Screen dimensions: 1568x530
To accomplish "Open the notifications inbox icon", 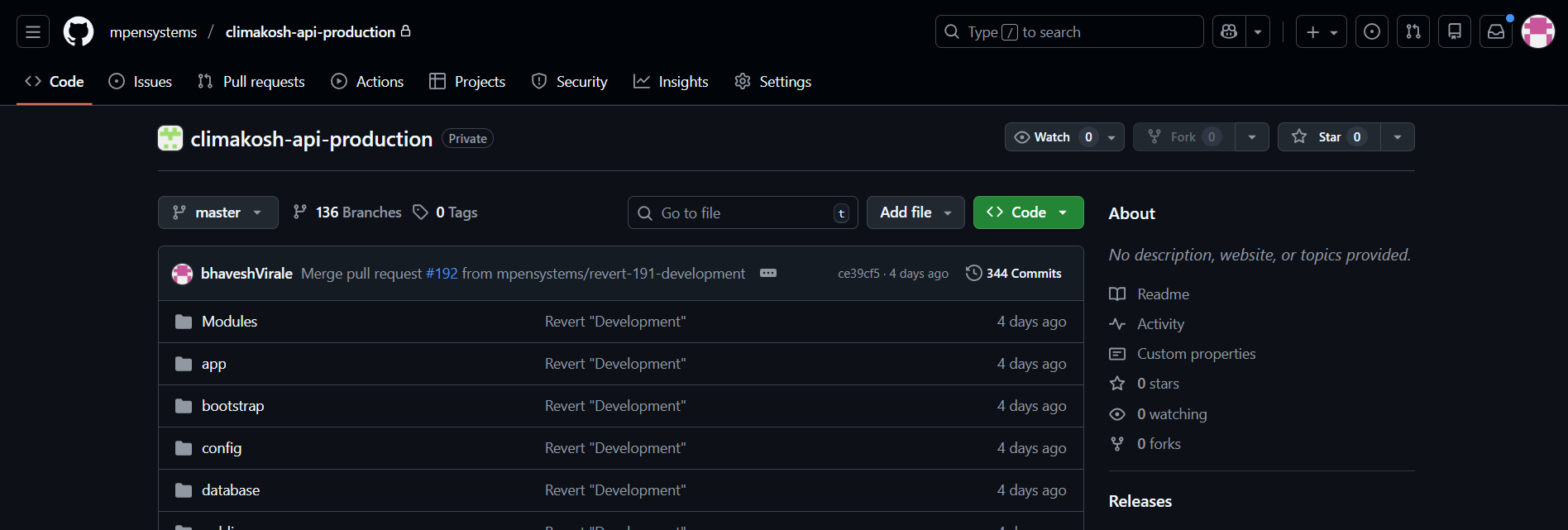I will pos(1495,32).
